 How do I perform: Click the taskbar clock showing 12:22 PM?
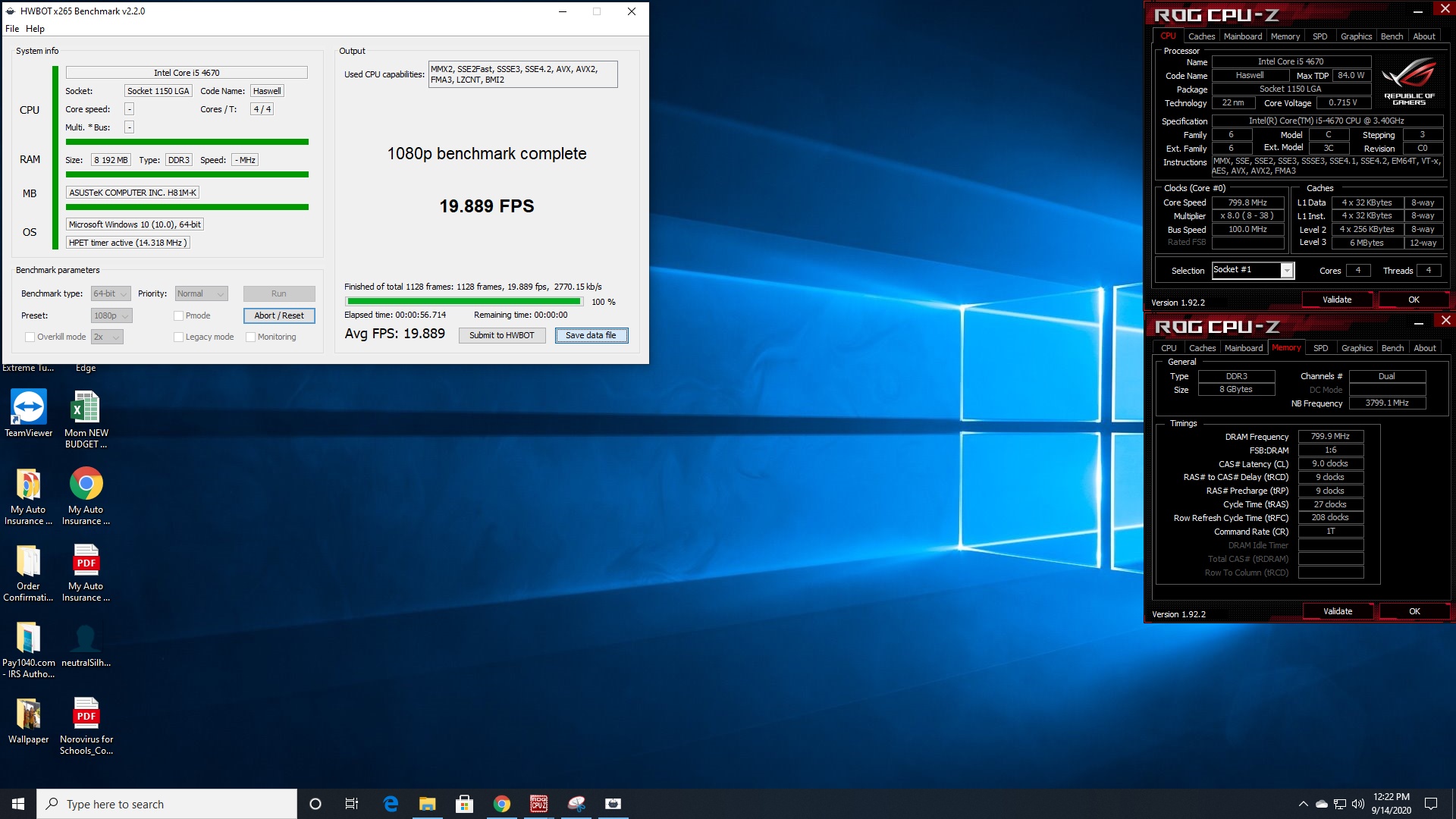pyautogui.click(x=1391, y=804)
